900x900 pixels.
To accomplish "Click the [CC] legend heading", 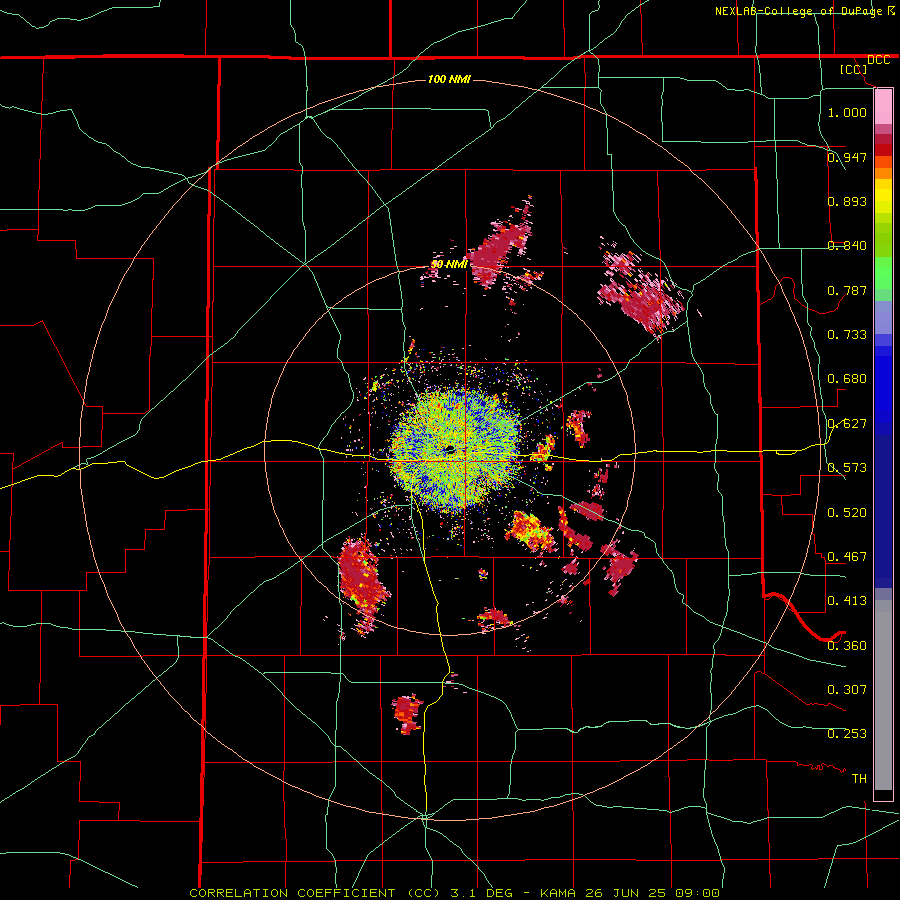I will click(854, 70).
